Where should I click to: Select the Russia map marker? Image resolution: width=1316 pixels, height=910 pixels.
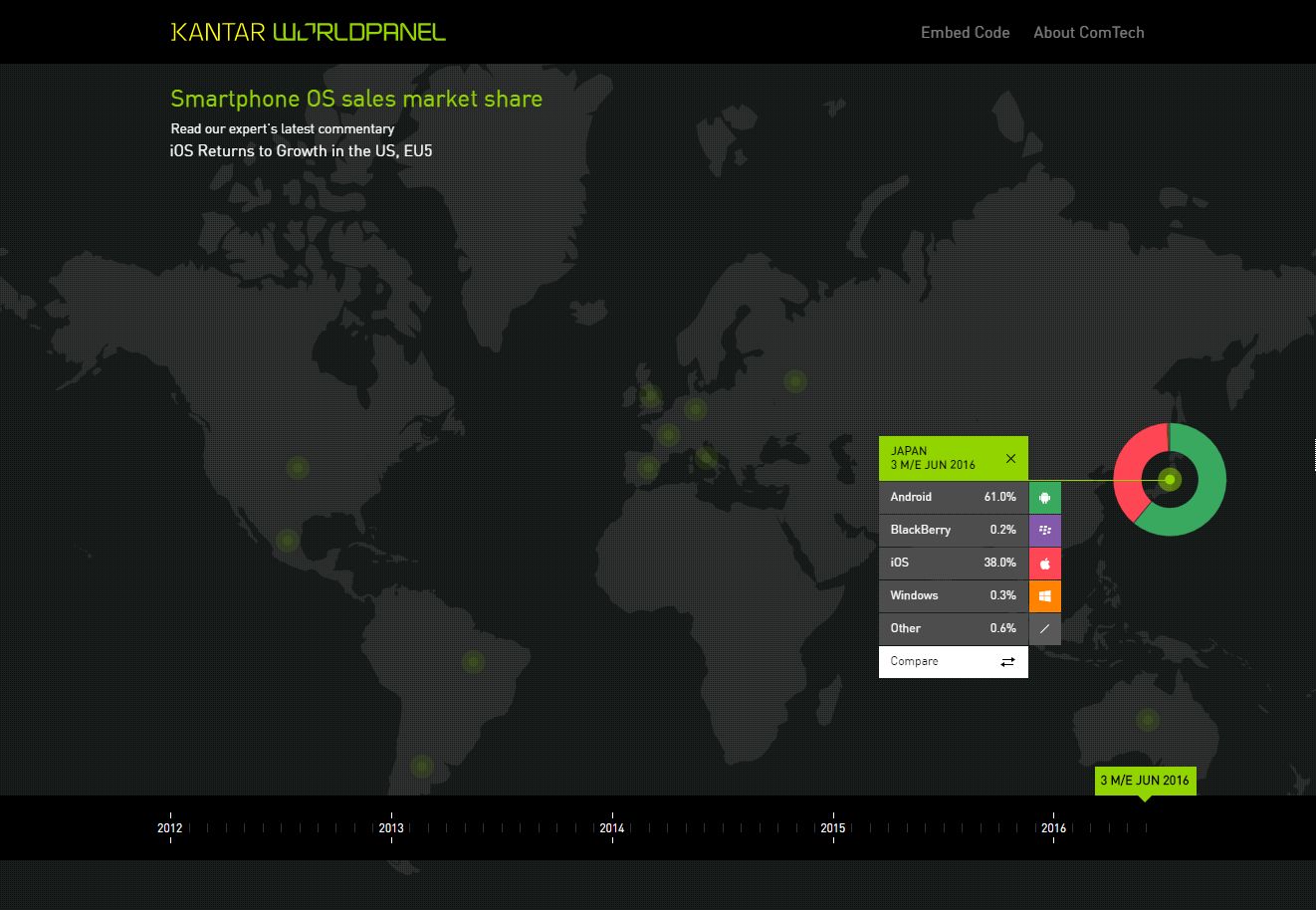pyautogui.click(x=794, y=381)
